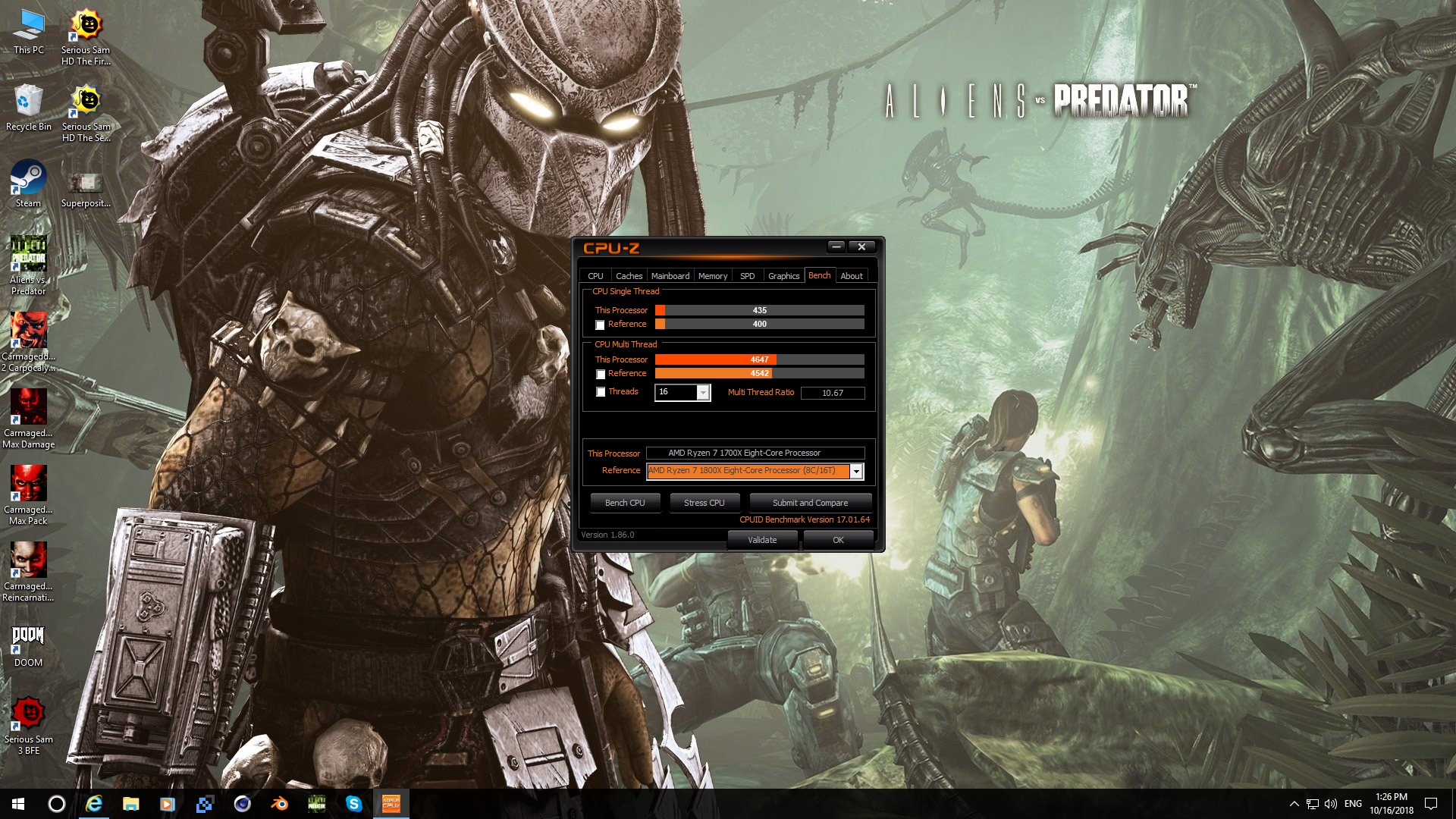Open the Graphics tab
1456x819 pixels.
click(x=783, y=276)
